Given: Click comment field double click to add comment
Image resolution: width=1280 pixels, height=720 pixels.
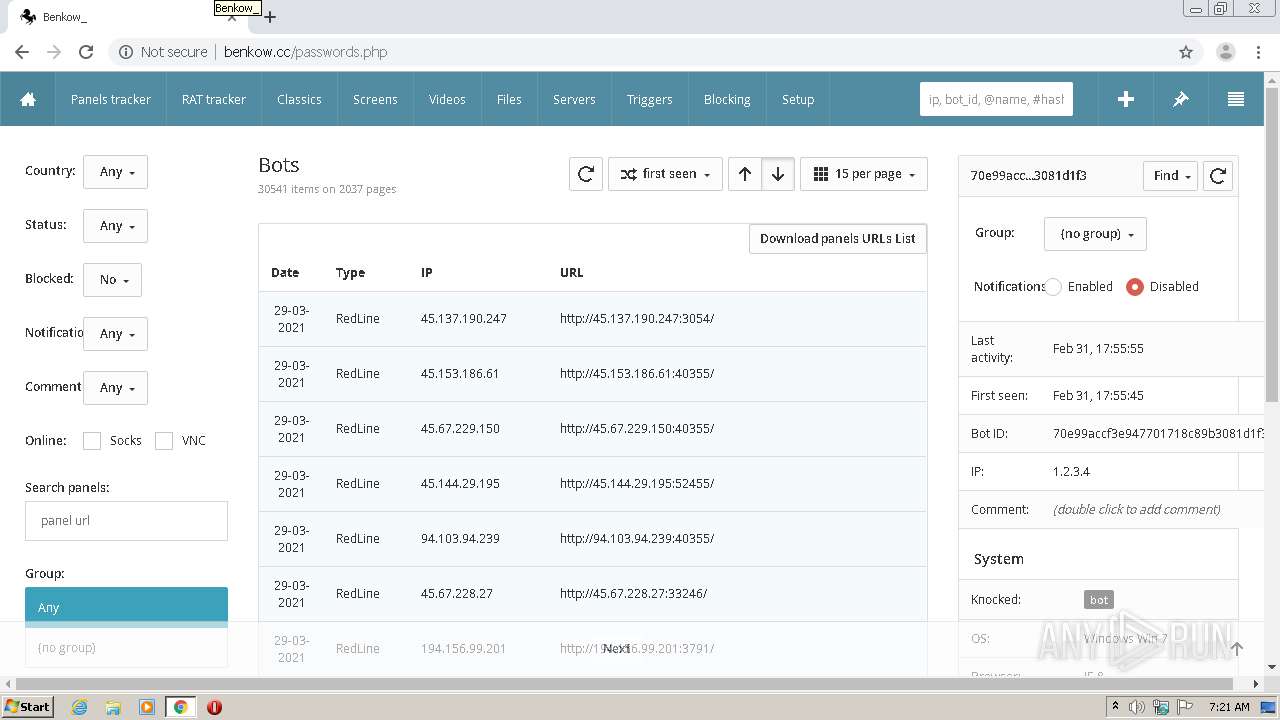Looking at the screenshot, I should 1136,509.
